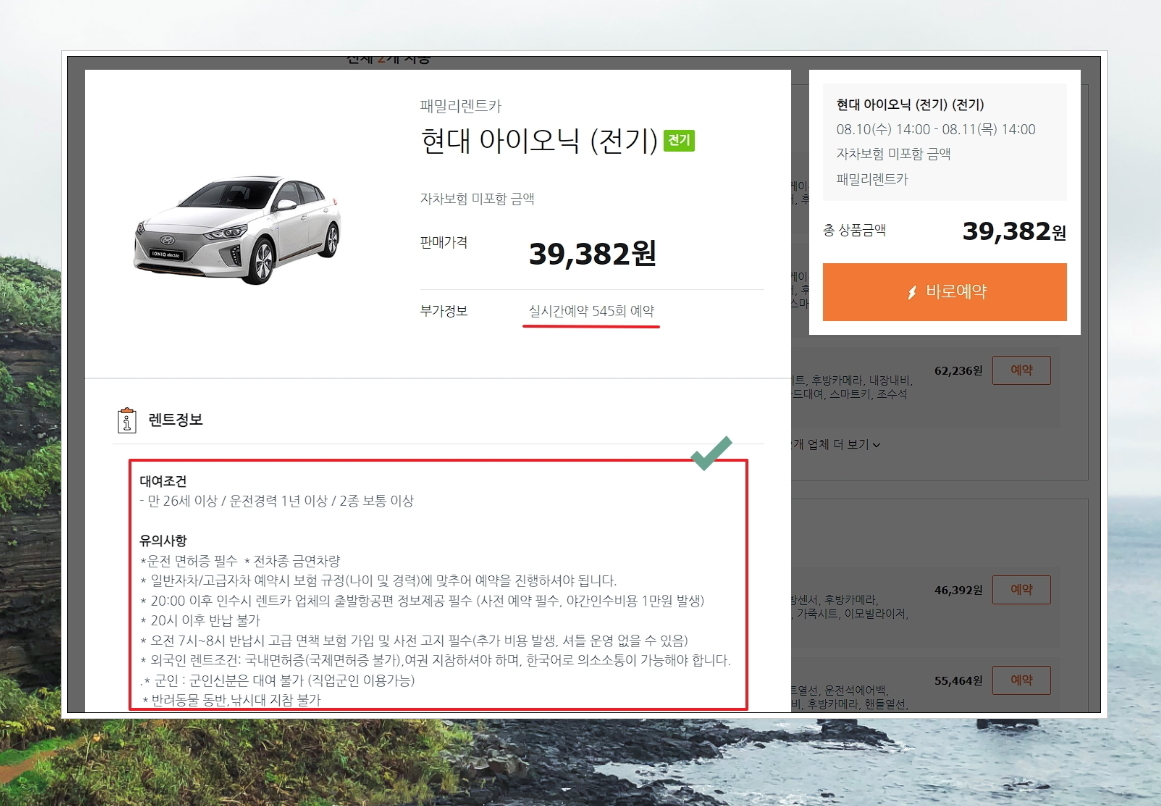
Task: Click the 렌트정보 heading
Action: (175, 420)
